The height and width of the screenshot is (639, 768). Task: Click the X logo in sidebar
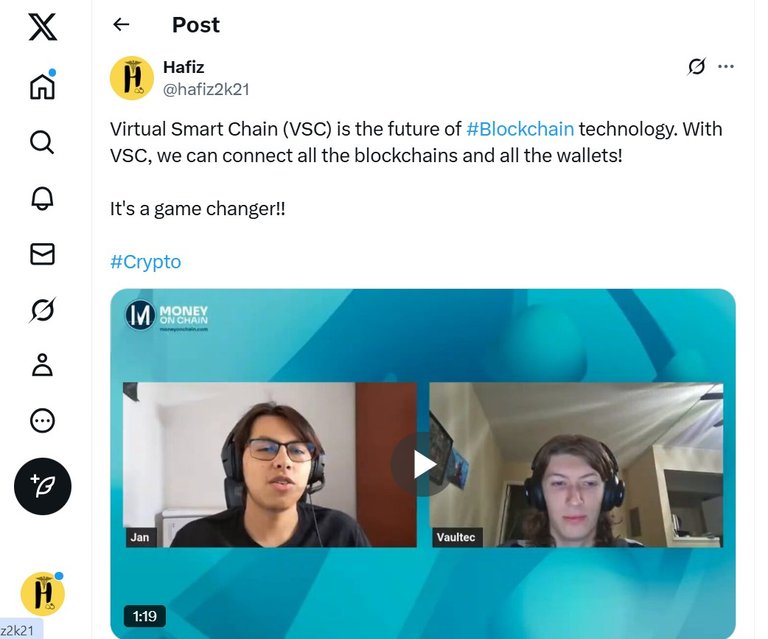43,27
